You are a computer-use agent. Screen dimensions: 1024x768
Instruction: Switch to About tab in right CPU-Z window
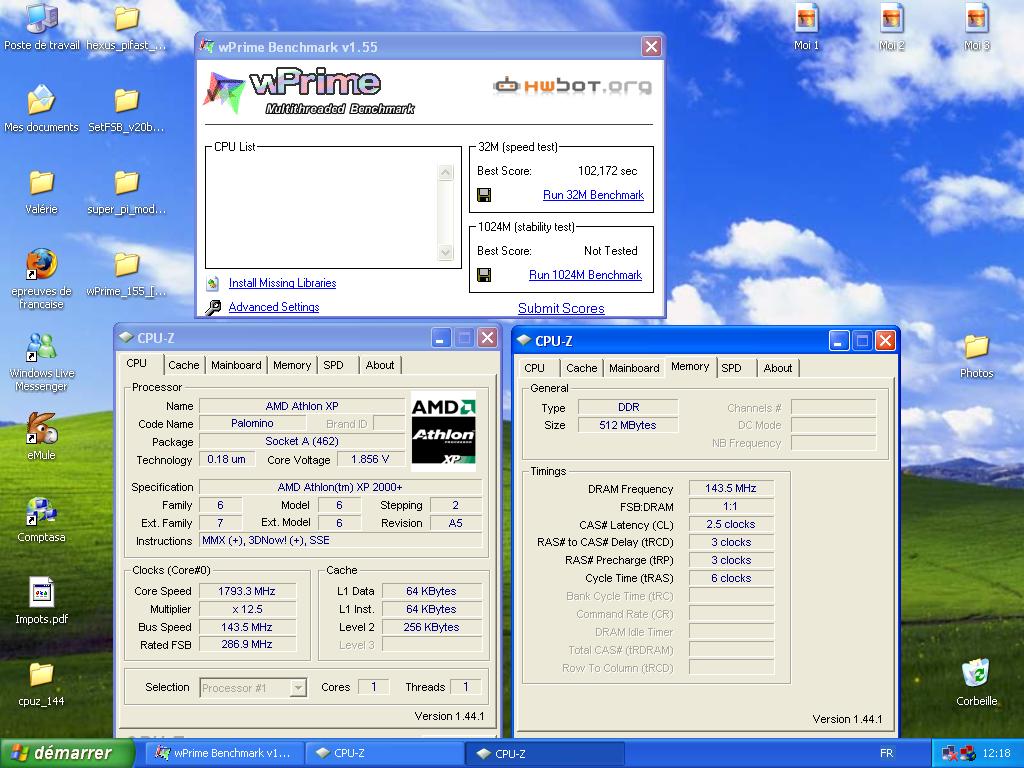pyautogui.click(x=778, y=368)
